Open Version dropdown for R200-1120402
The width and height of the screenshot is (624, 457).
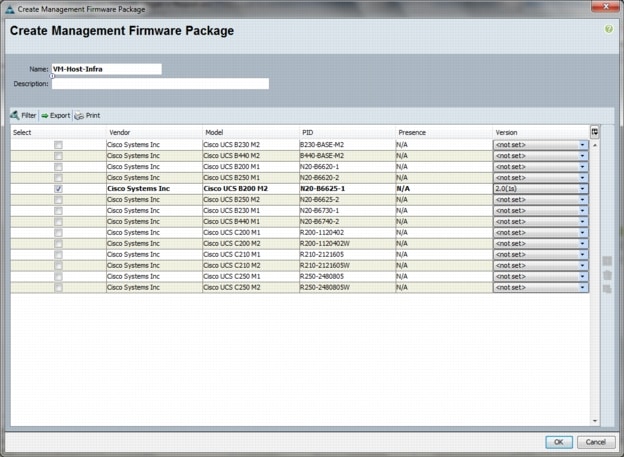[x=540, y=232]
